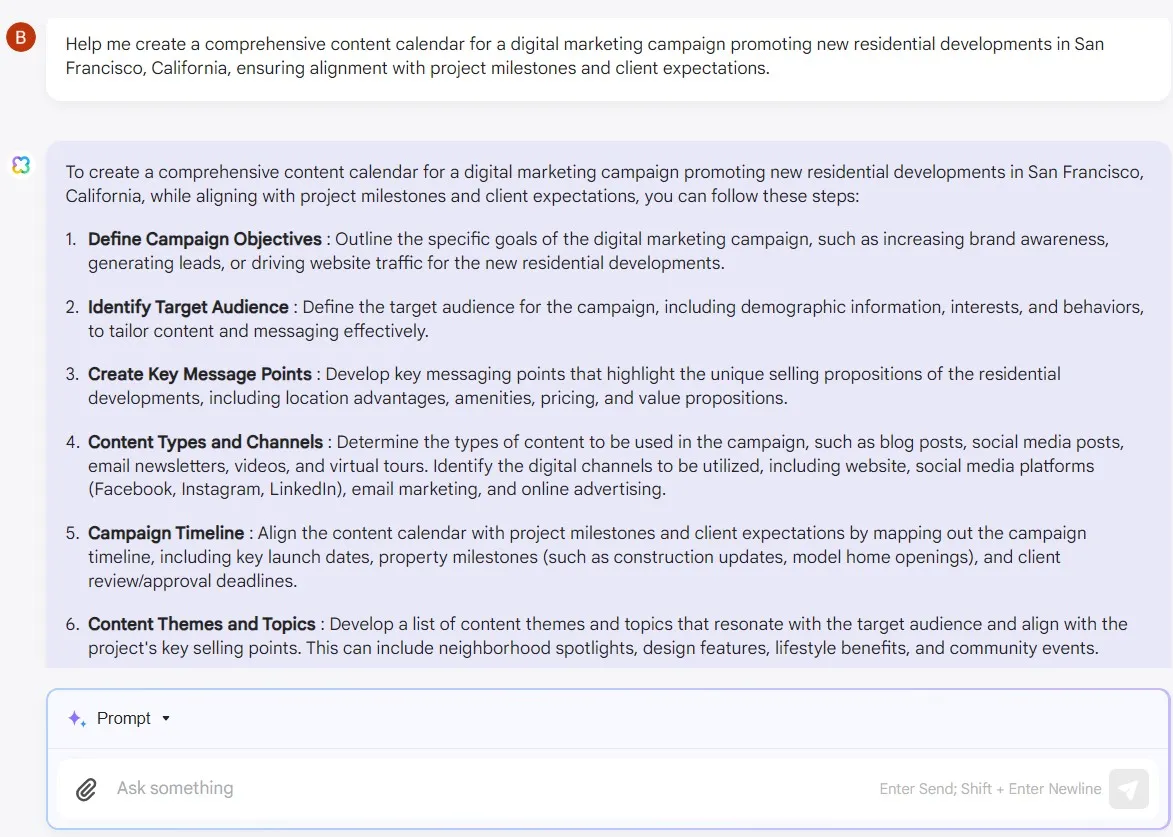The image size is (1173, 837).
Task: Select the 'Define Campaign Objectives' heading
Action: click(205, 239)
